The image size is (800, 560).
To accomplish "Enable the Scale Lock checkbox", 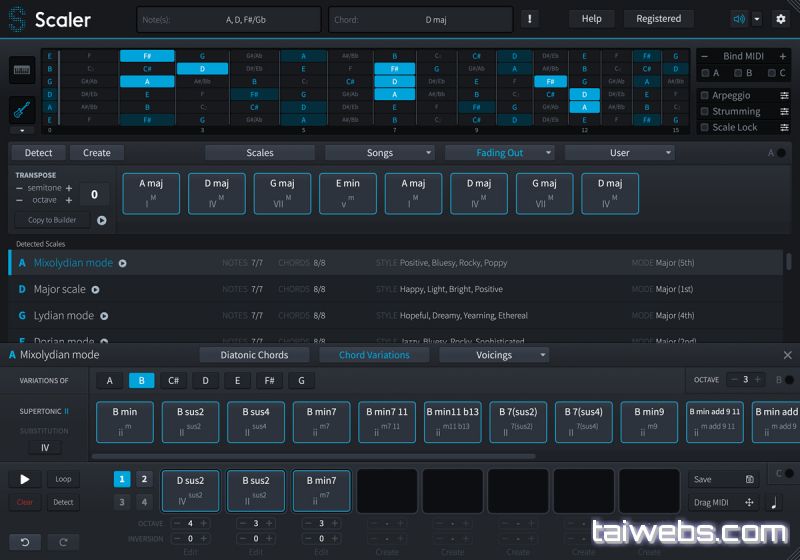I will click(705, 127).
